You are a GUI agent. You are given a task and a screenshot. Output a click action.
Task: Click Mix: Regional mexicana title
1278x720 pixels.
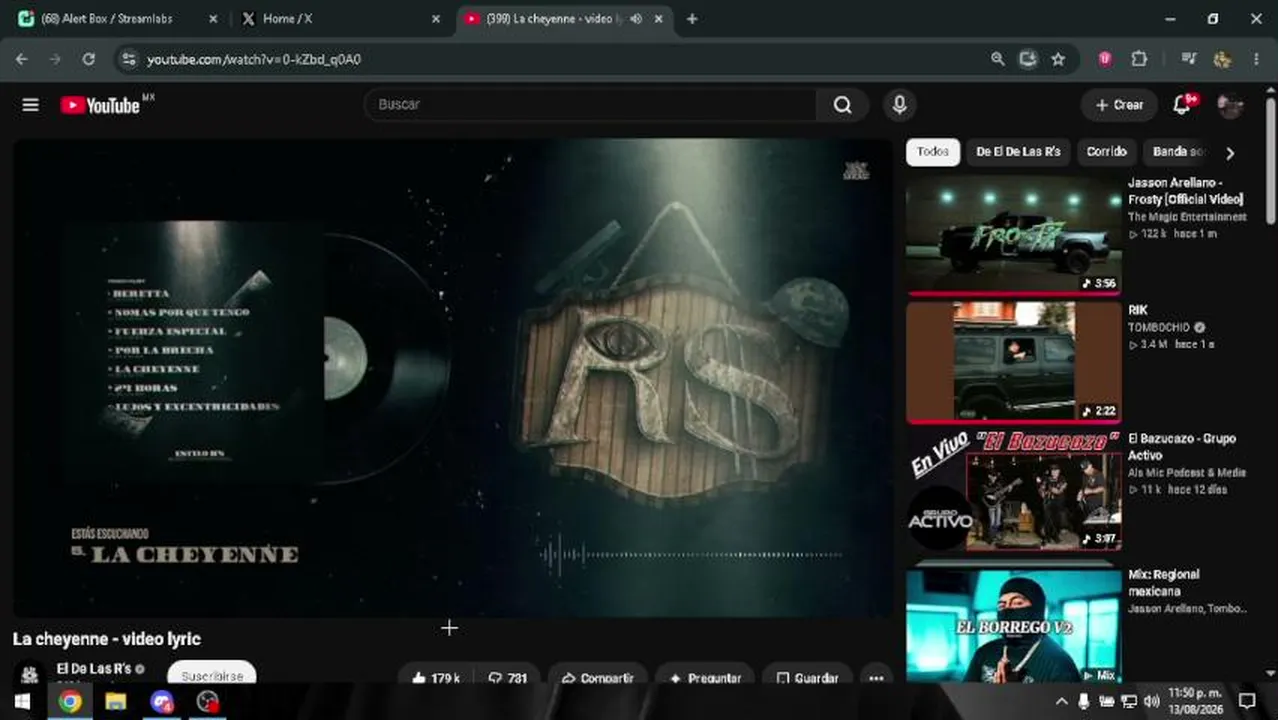[x=1164, y=583]
